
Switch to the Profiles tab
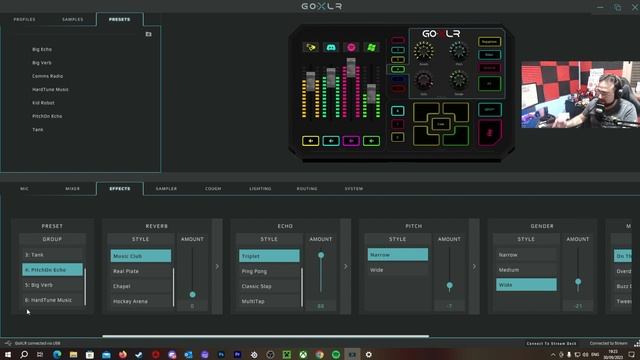pyautogui.click(x=24, y=19)
